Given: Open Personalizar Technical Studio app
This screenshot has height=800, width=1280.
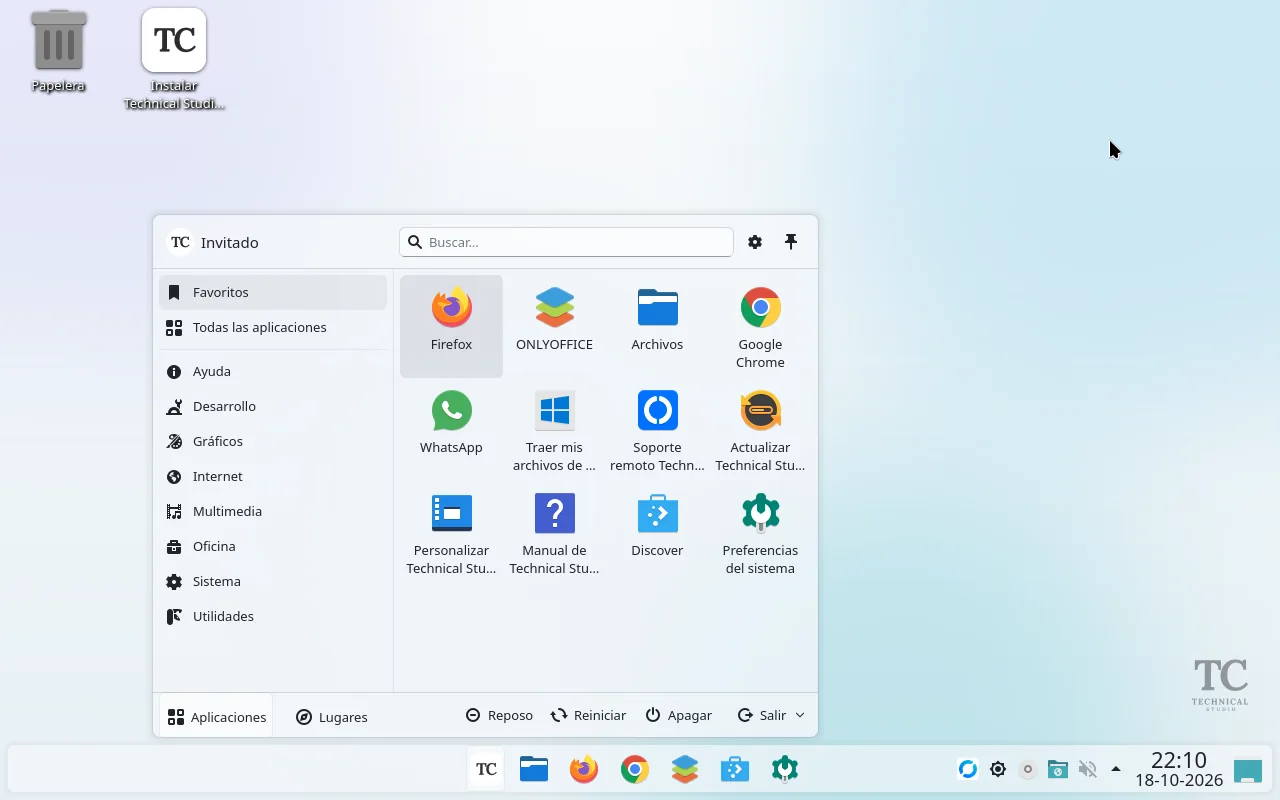Looking at the screenshot, I should coord(451,532).
